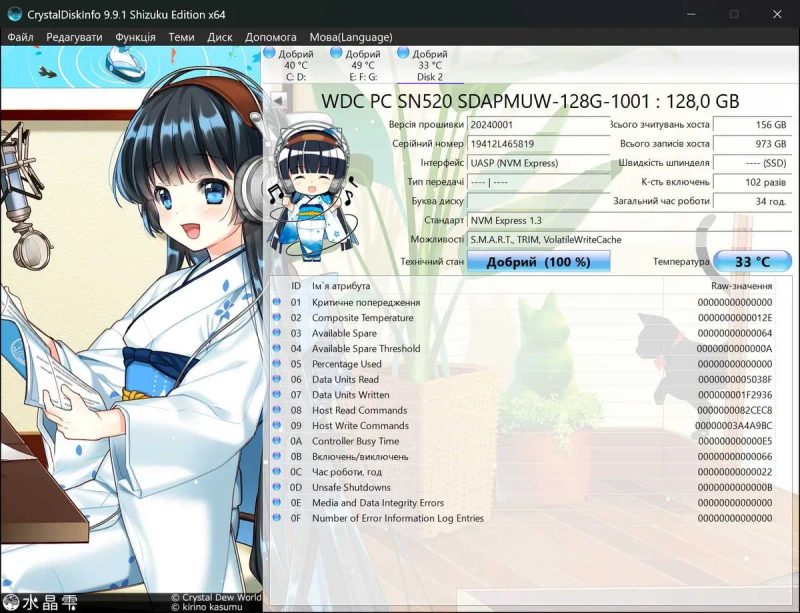The image size is (800, 613).
Task: Click the NVM Express 1.3 standard field
Action: tap(629, 220)
